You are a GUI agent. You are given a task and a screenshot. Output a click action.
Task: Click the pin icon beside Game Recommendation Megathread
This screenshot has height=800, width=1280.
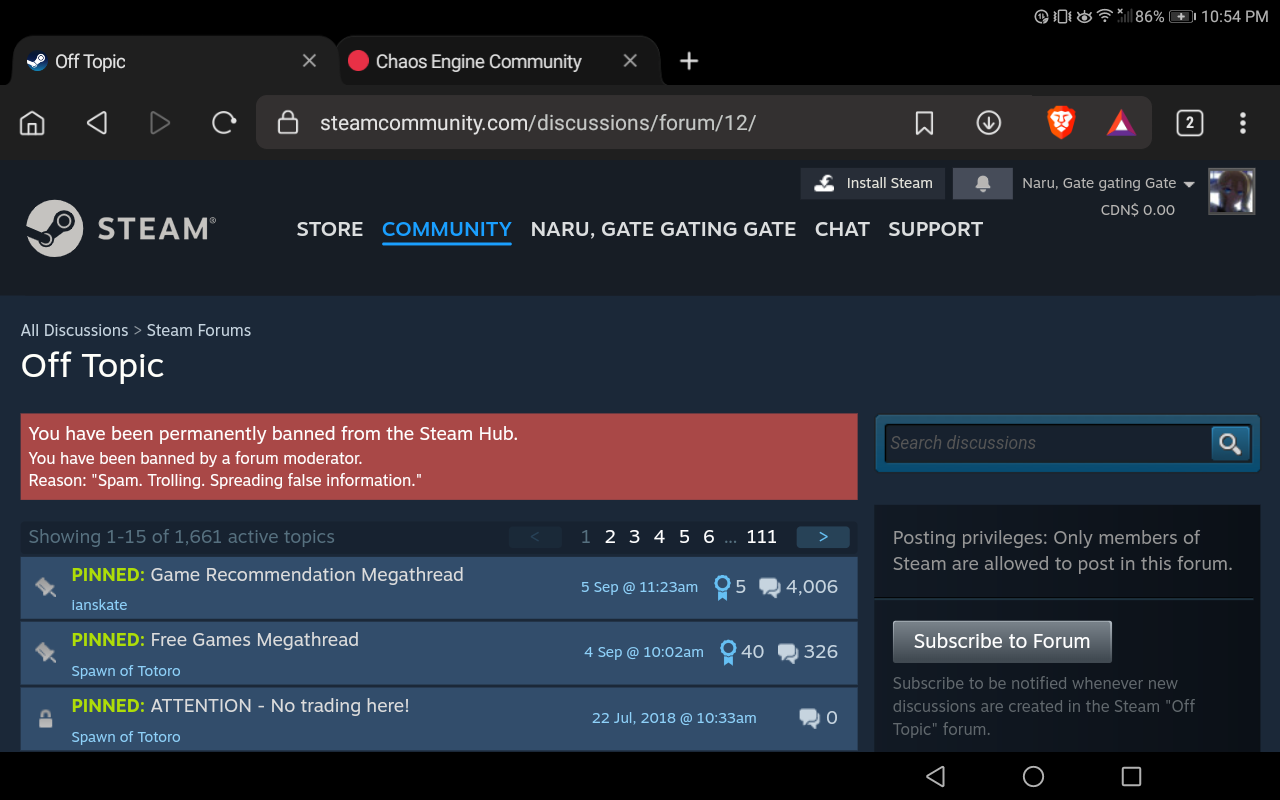[45, 587]
